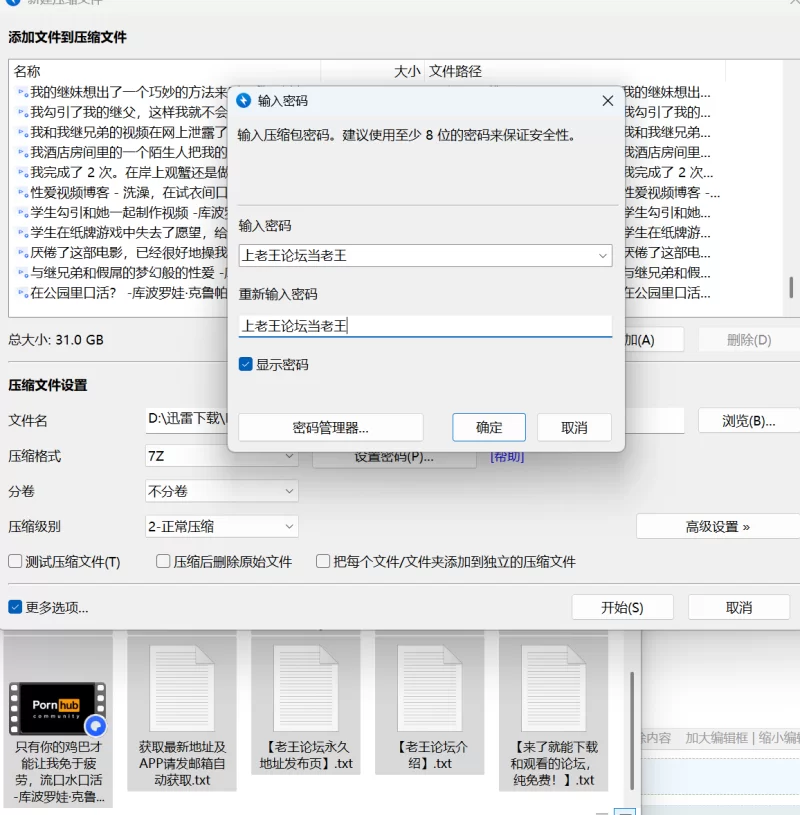Viewport: 800px width, 815px height.
Task: Click file icon beside 我勾引了我的继父 row
Action: [23, 113]
